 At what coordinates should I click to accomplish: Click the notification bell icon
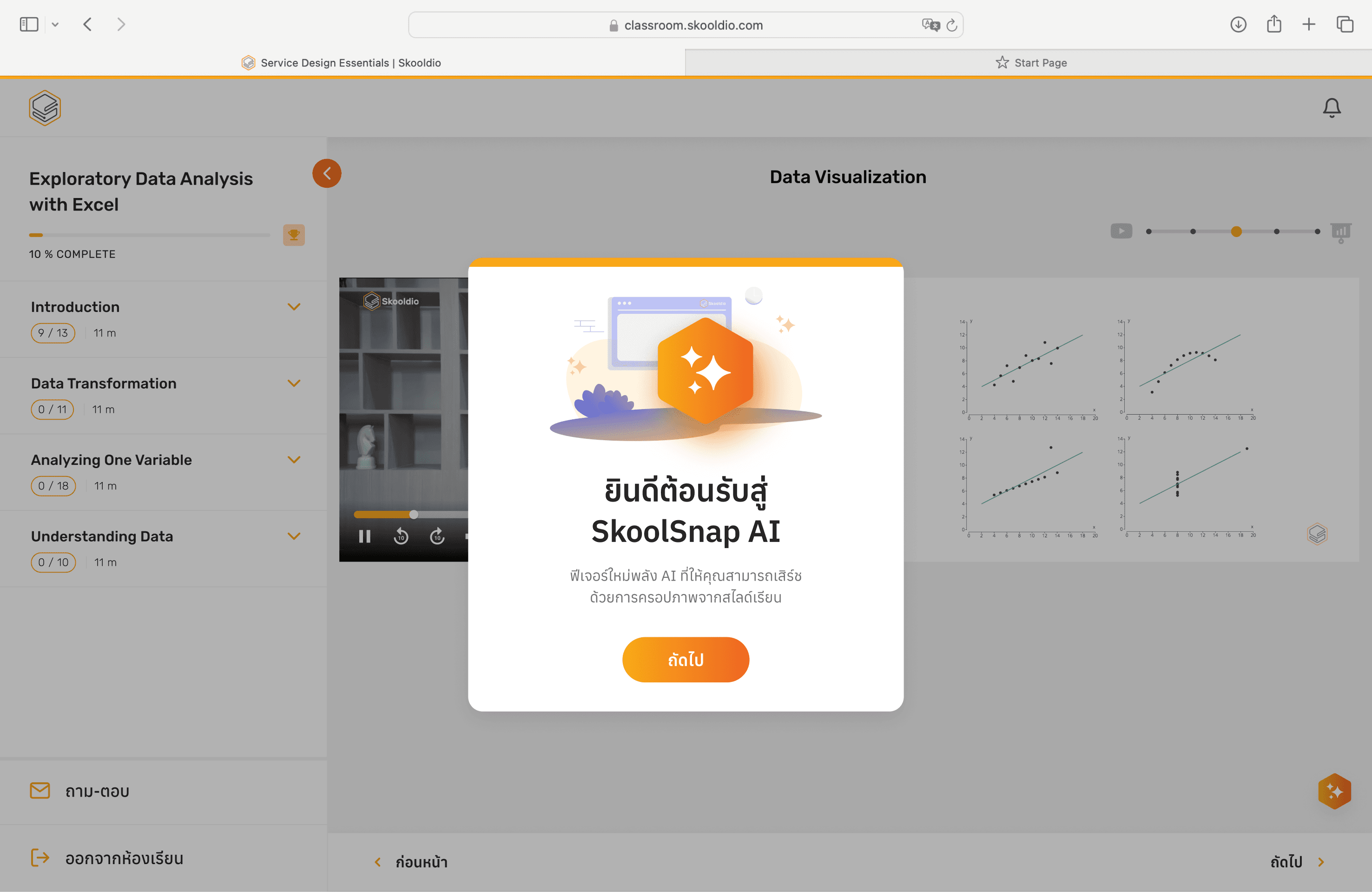(x=1331, y=108)
